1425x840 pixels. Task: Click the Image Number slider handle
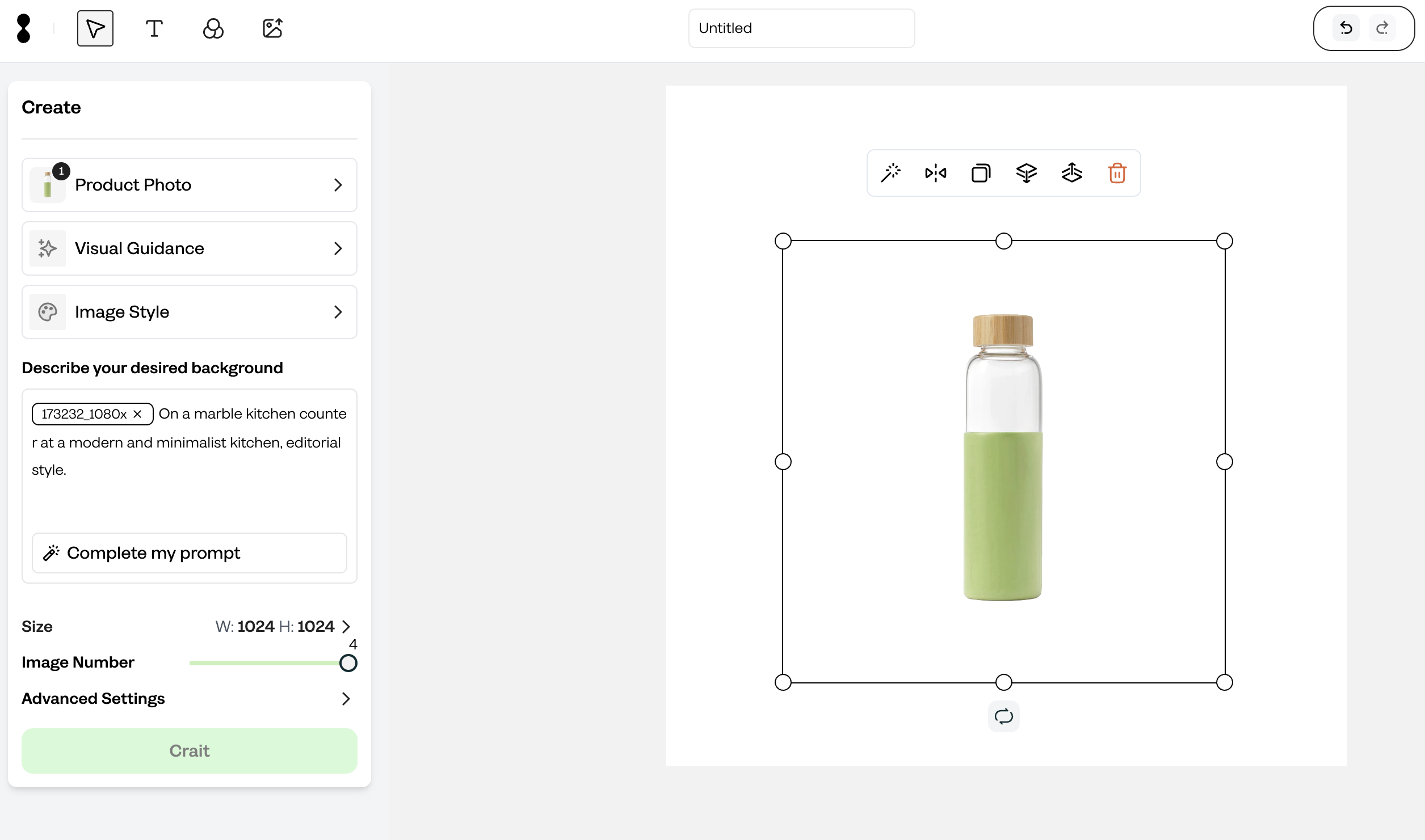[x=348, y=663]
